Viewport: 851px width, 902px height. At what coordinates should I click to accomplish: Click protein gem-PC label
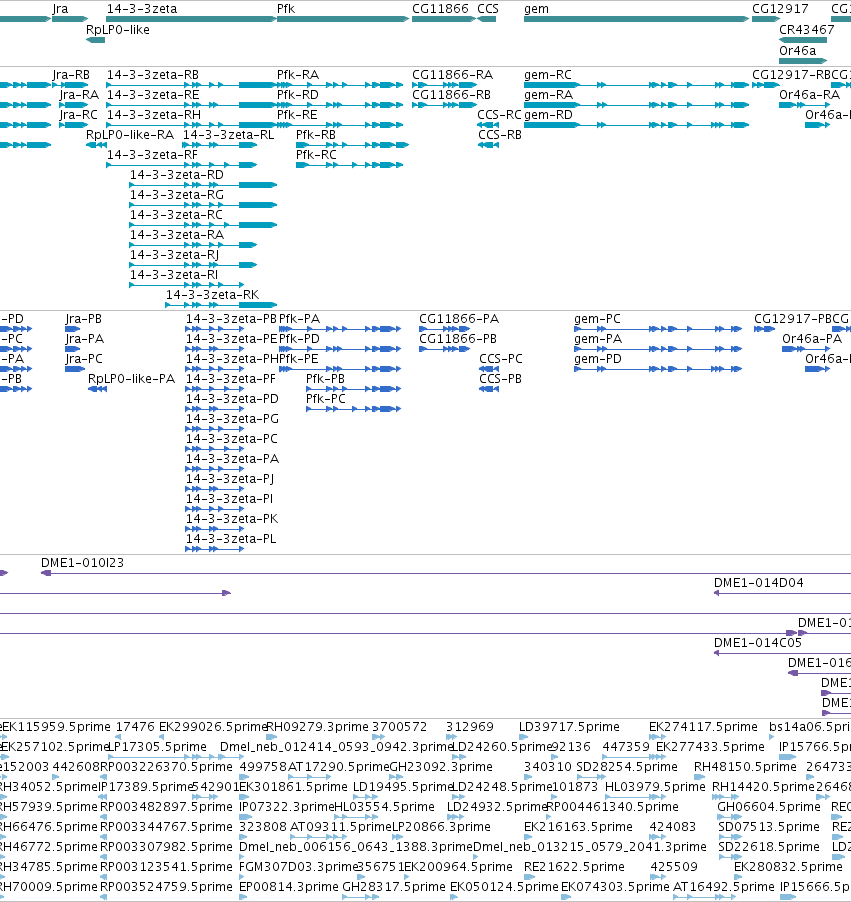point(597,319)
